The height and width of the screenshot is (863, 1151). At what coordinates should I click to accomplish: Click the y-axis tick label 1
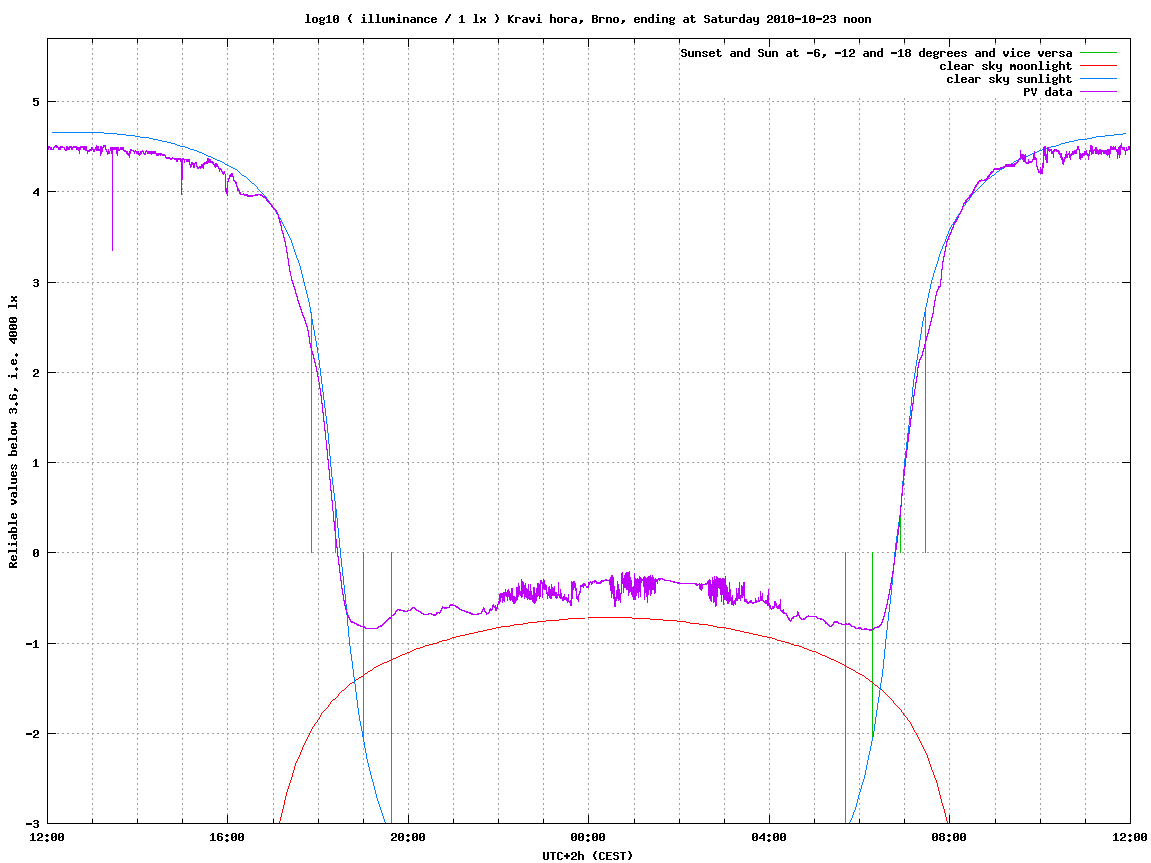point(36,463)
